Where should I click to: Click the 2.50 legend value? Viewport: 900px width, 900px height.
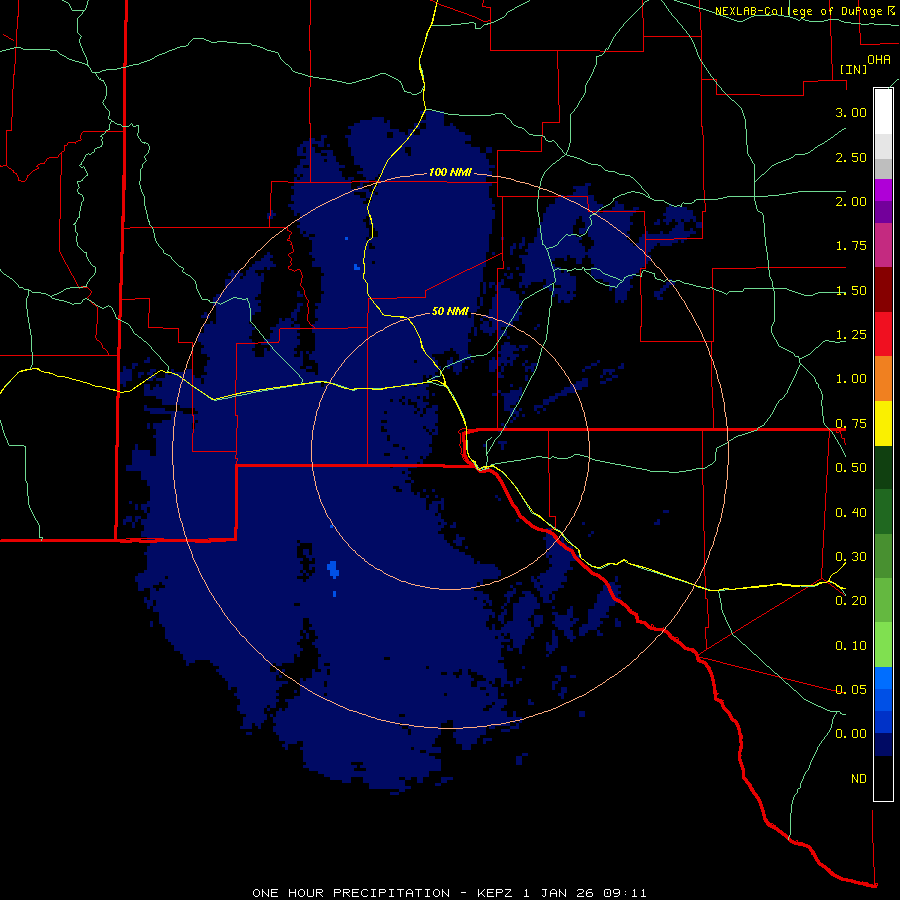(851, 157)
